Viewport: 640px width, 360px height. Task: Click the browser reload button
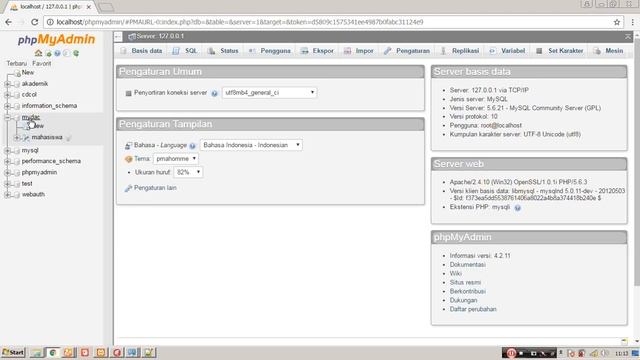(35, 22)
